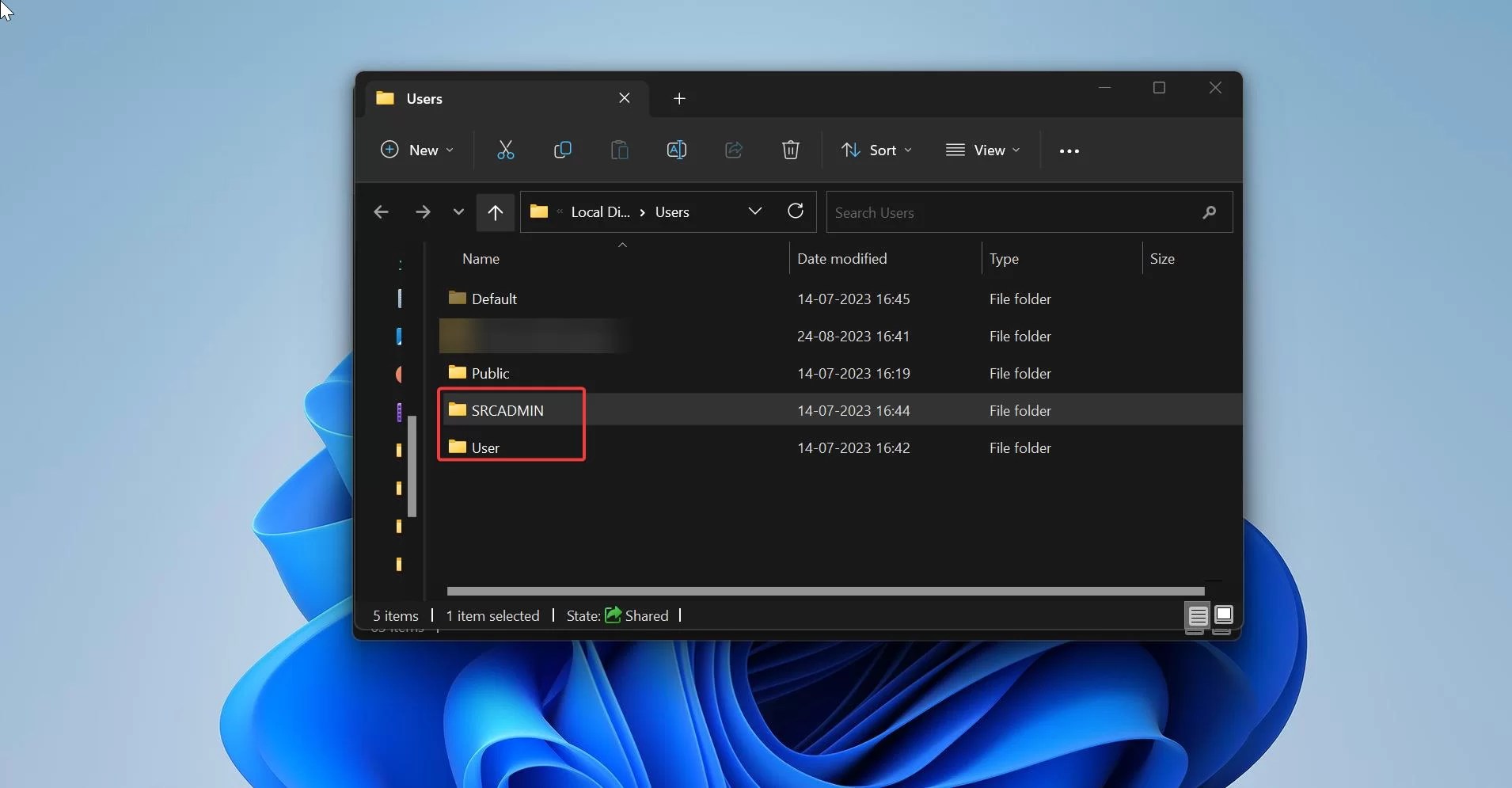Click Local Di... in the breadcrumb path
1512x788 pixels.
pos(601,212)
